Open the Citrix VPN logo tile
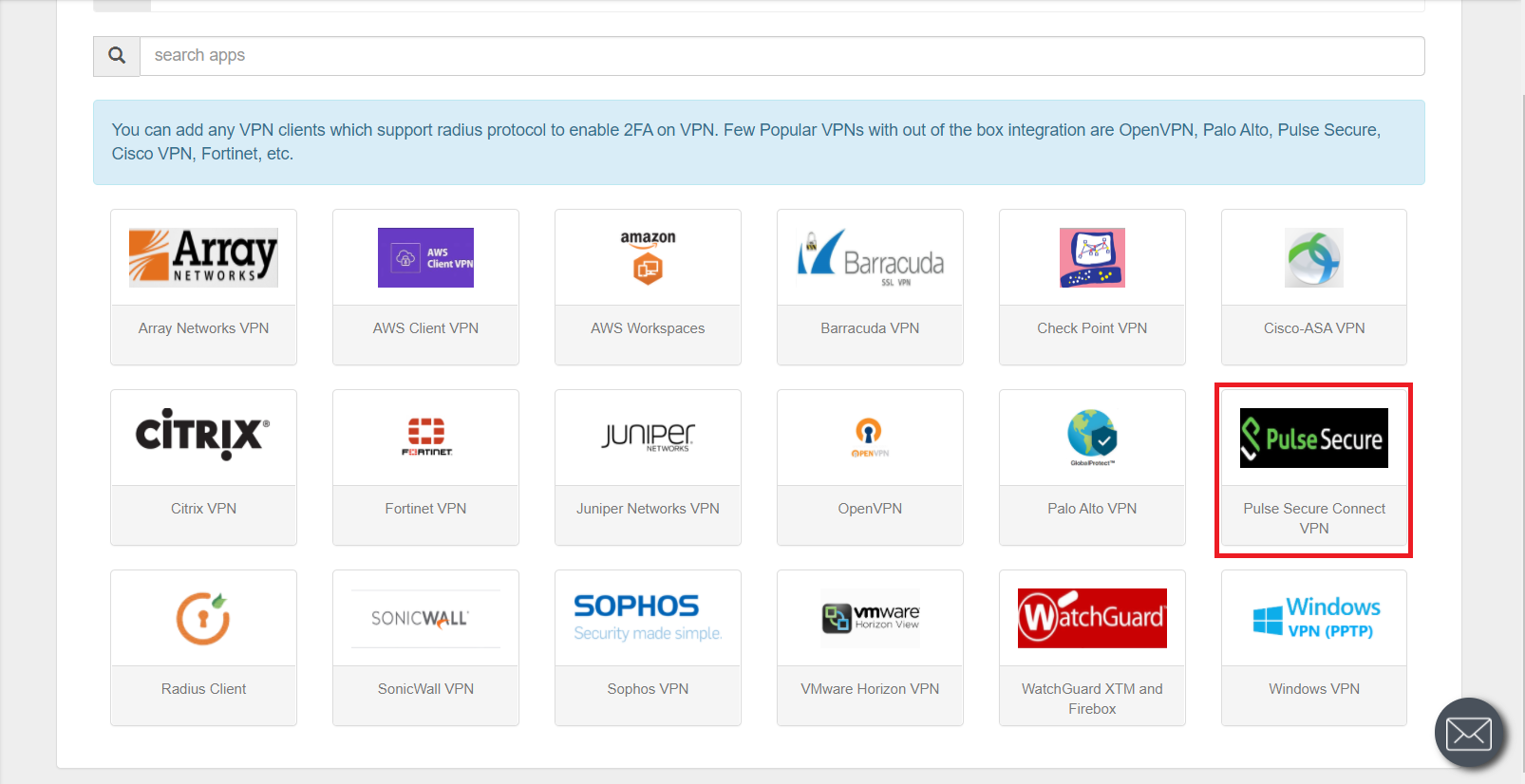The height and width of the screenshot is (784, 1525). [x=203, y=436]
